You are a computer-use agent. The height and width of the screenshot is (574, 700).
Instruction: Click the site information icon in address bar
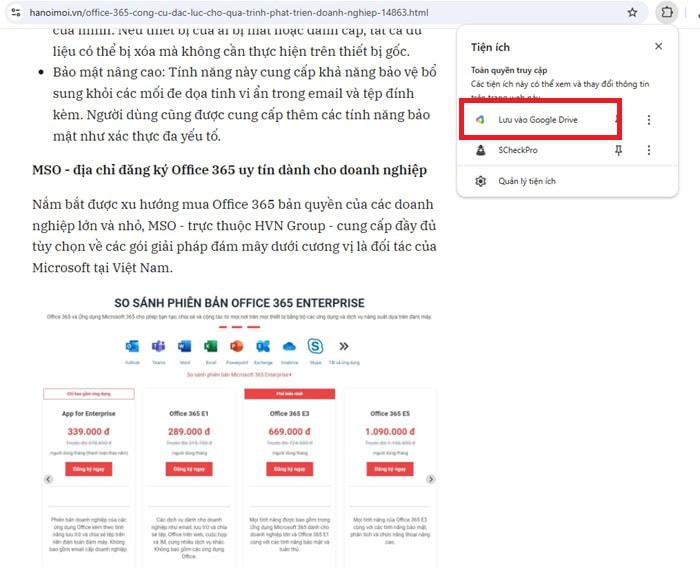point(16,12)
